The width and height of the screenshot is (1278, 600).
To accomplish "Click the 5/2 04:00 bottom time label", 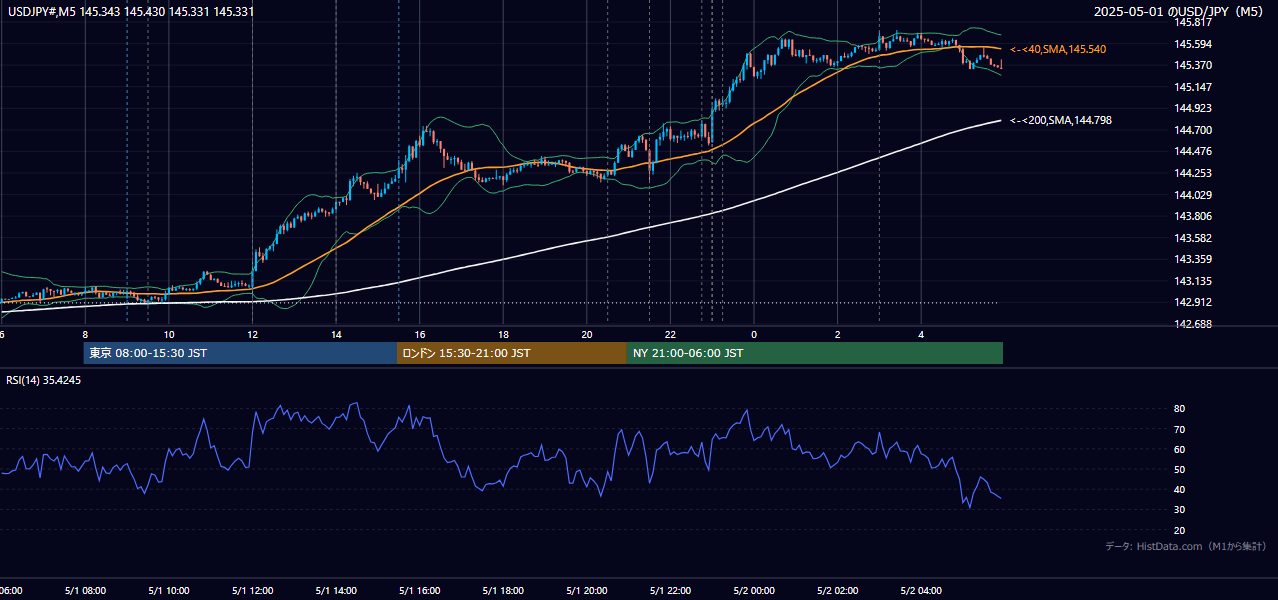I will (921, 591).
